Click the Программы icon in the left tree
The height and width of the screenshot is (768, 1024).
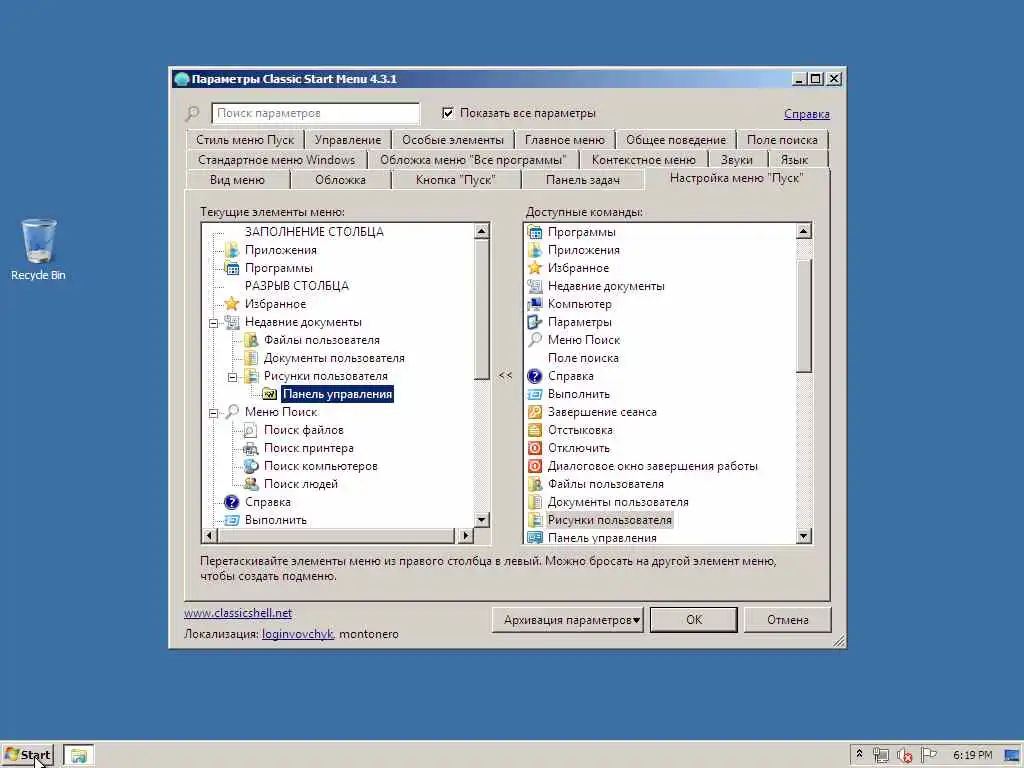click(232, 268)
